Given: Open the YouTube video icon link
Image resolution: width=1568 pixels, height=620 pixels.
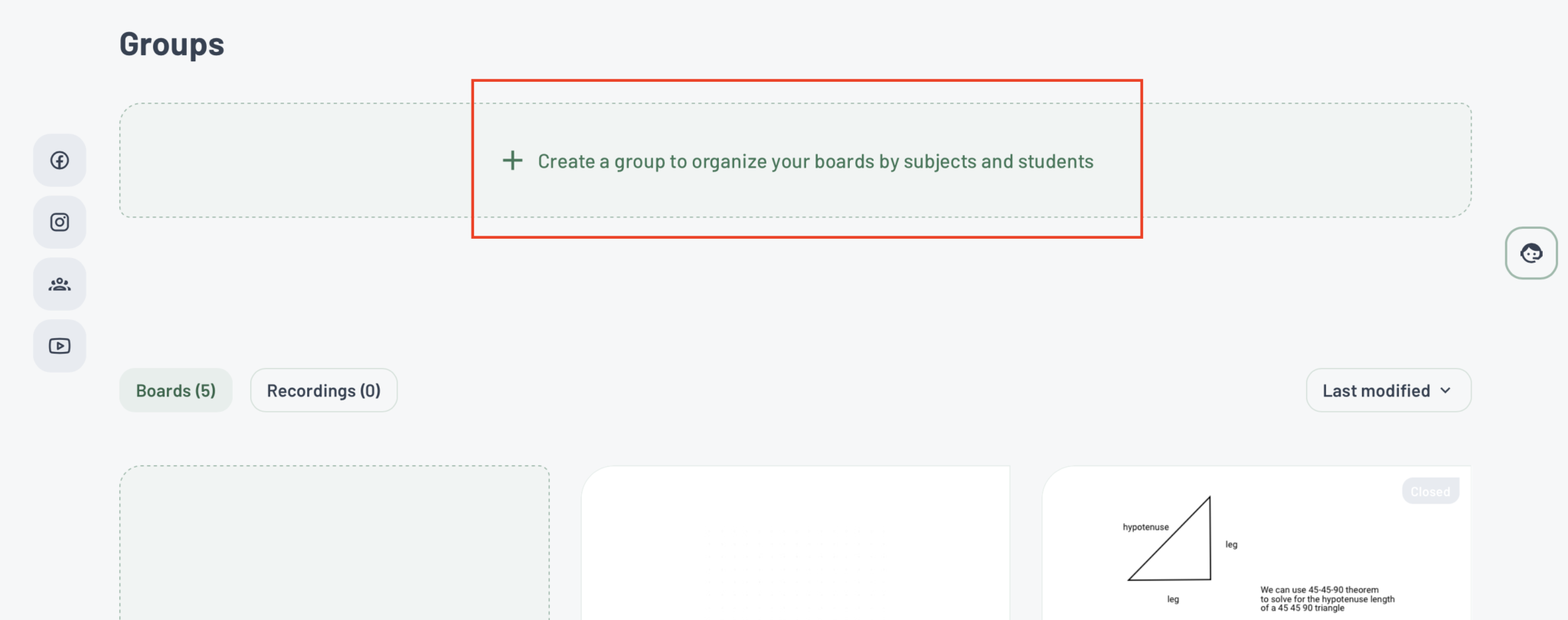Looking at the screenshot, I should (60, 346).
